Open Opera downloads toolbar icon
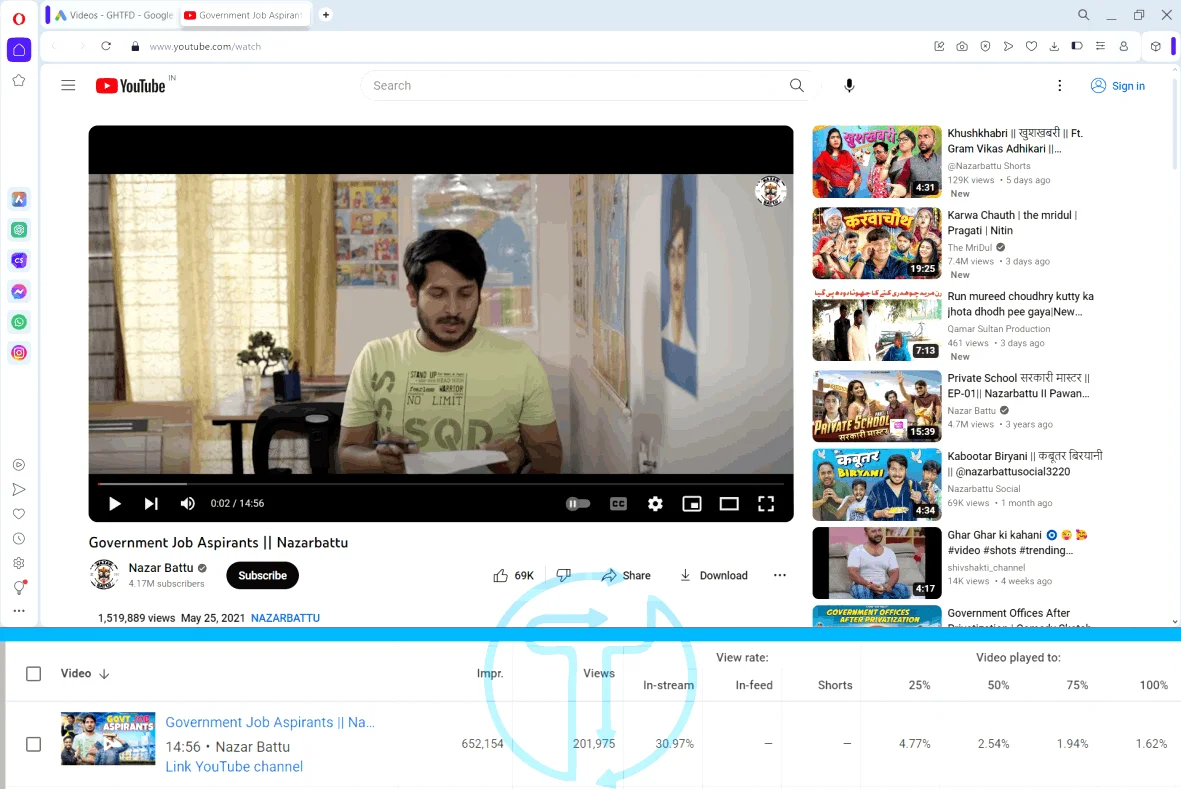Screen dimensions: 1181x789 1054,46
